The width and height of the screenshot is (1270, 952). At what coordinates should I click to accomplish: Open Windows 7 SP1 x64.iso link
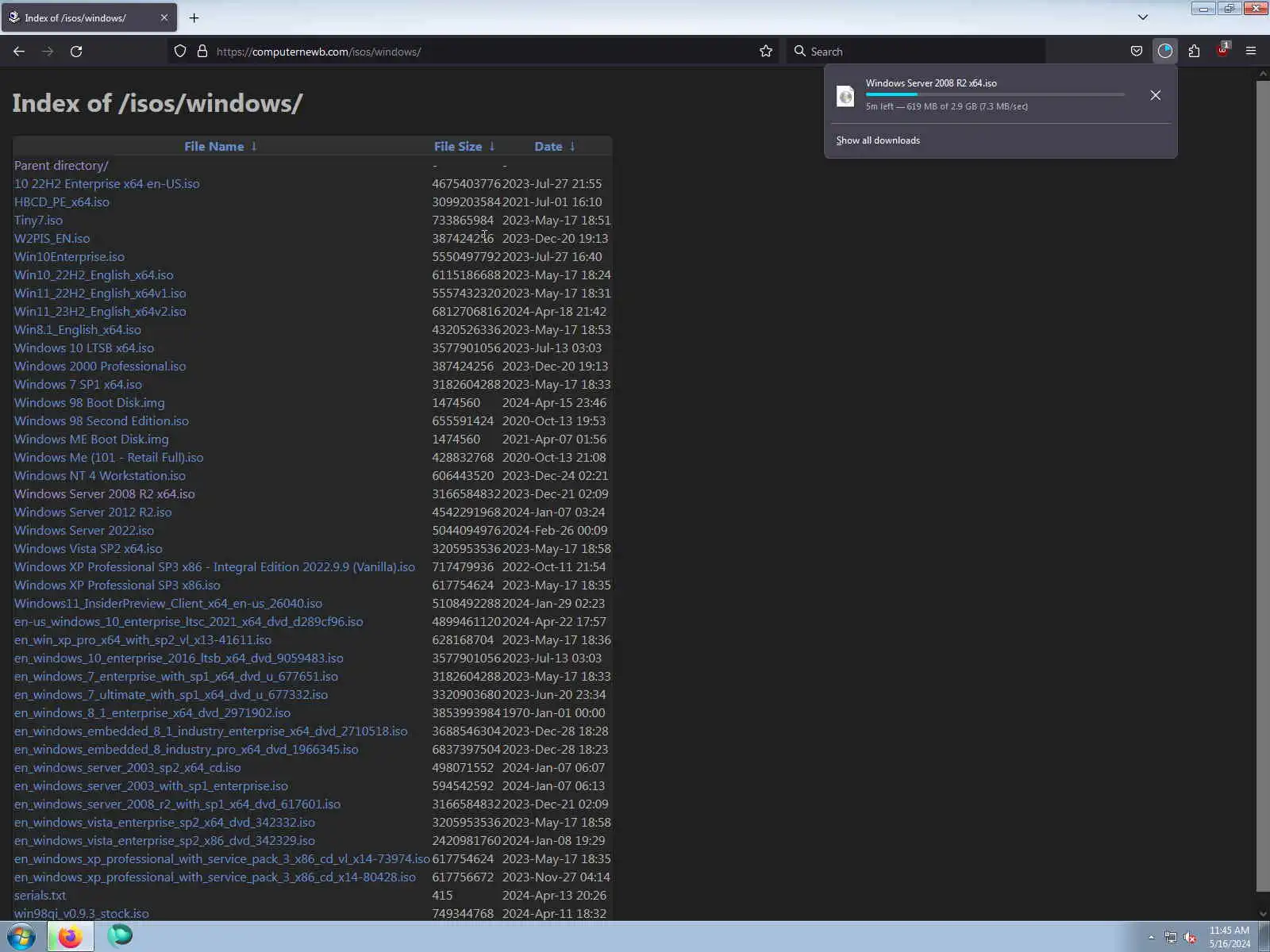78,385
